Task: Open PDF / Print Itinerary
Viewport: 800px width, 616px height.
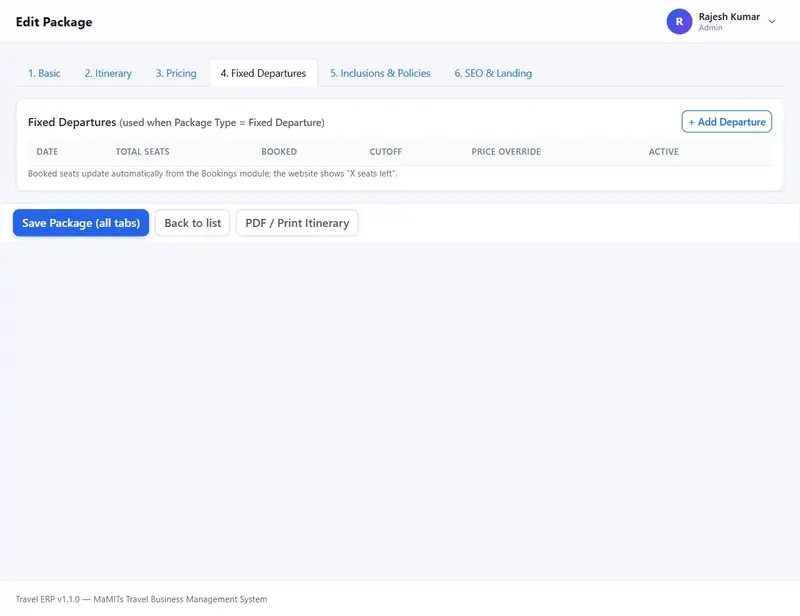Action: 297,223
